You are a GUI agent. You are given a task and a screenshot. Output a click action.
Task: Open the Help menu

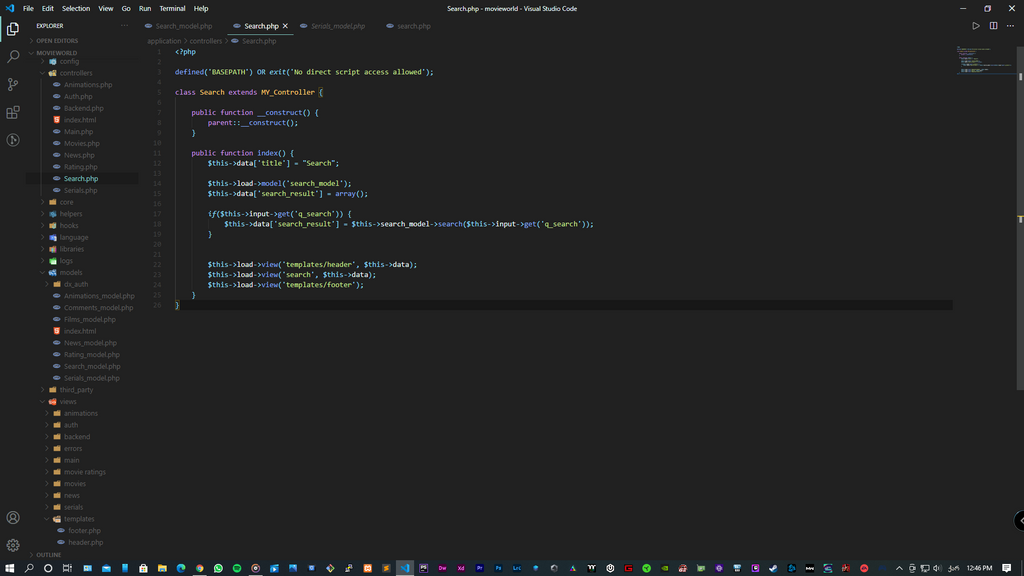[201, 8]
